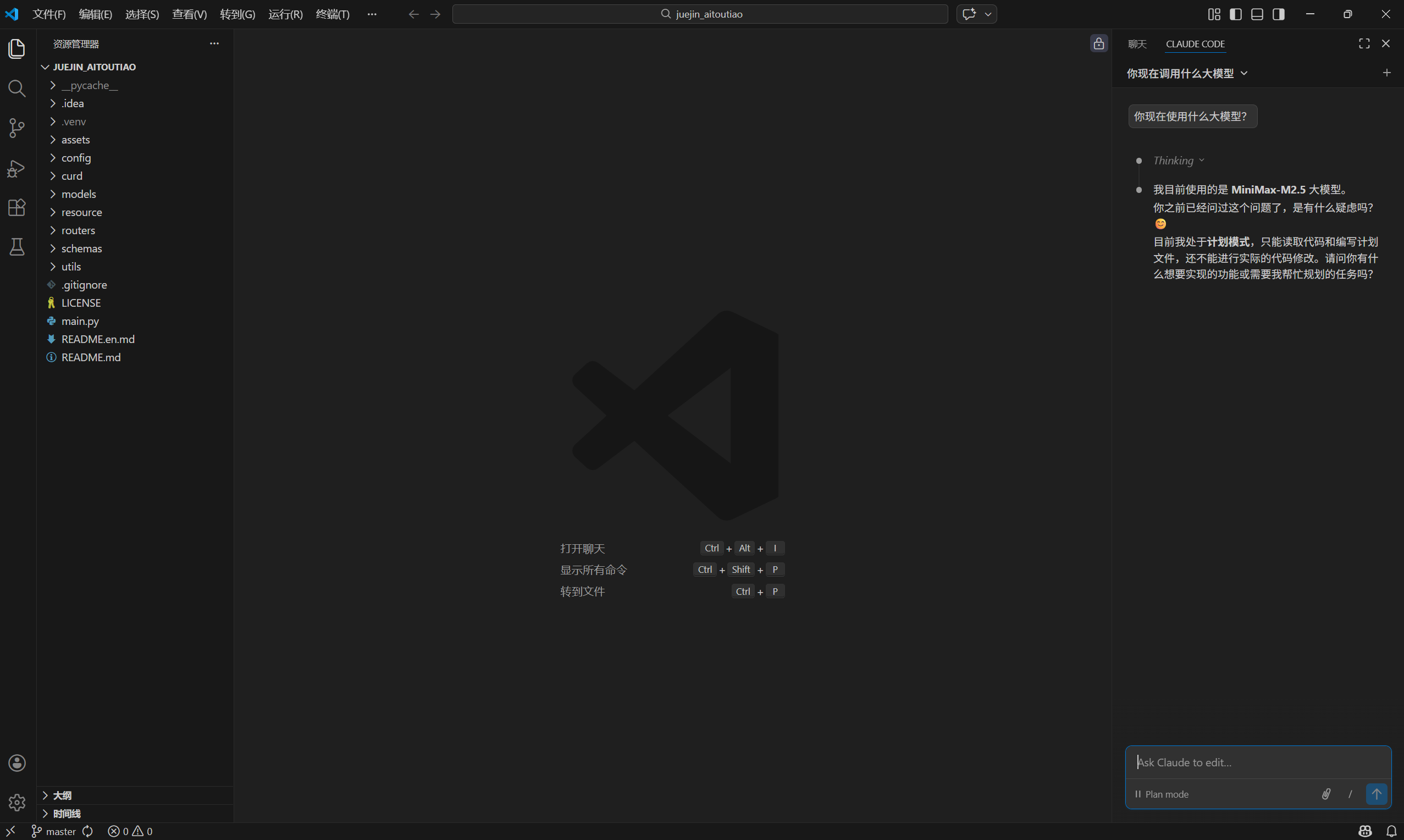Click the lock icon beside the chat panel

coord(1099,43)
